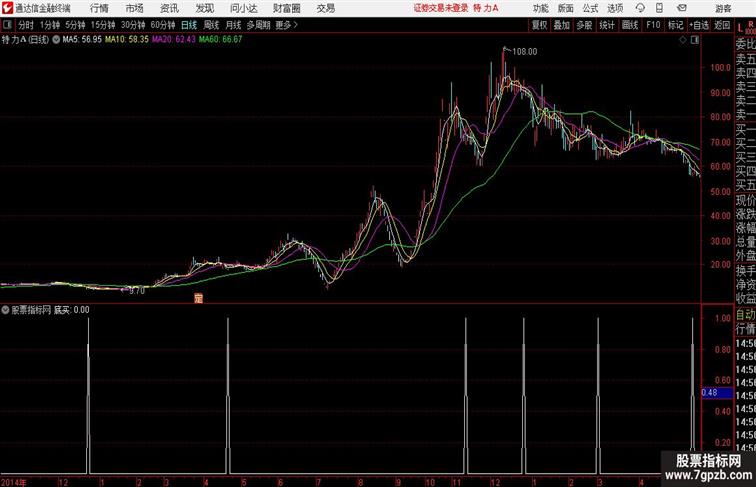Click the MA10: 58.35 value

127,40
